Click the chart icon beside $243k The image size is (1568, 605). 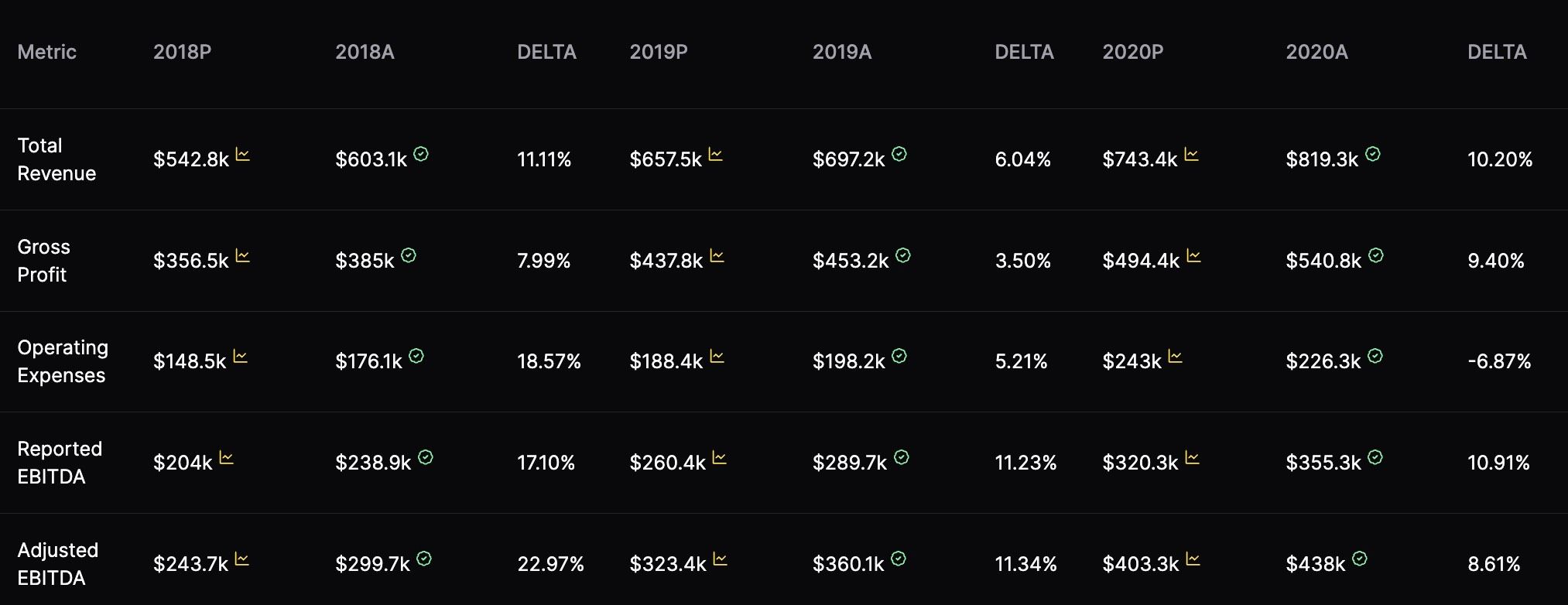[x=1176, y=357]
